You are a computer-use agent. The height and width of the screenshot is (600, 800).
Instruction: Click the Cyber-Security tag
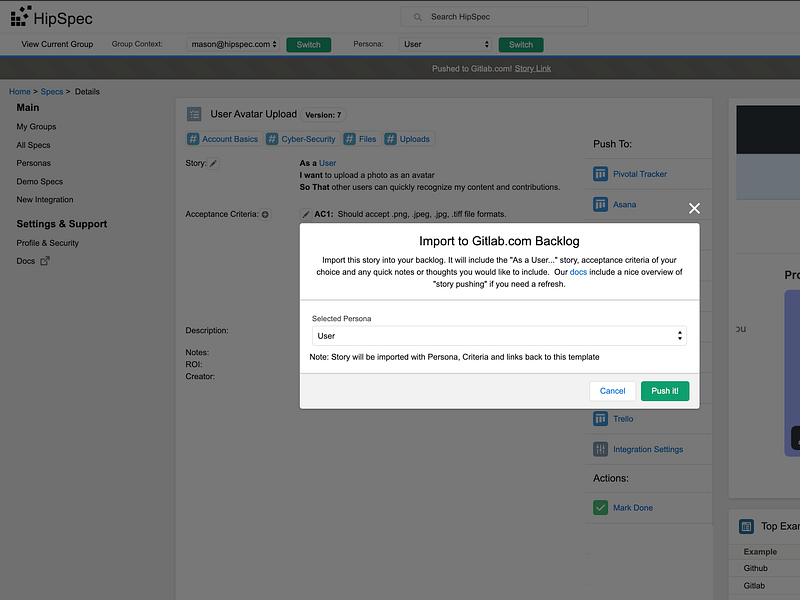(x=303, y=139)
